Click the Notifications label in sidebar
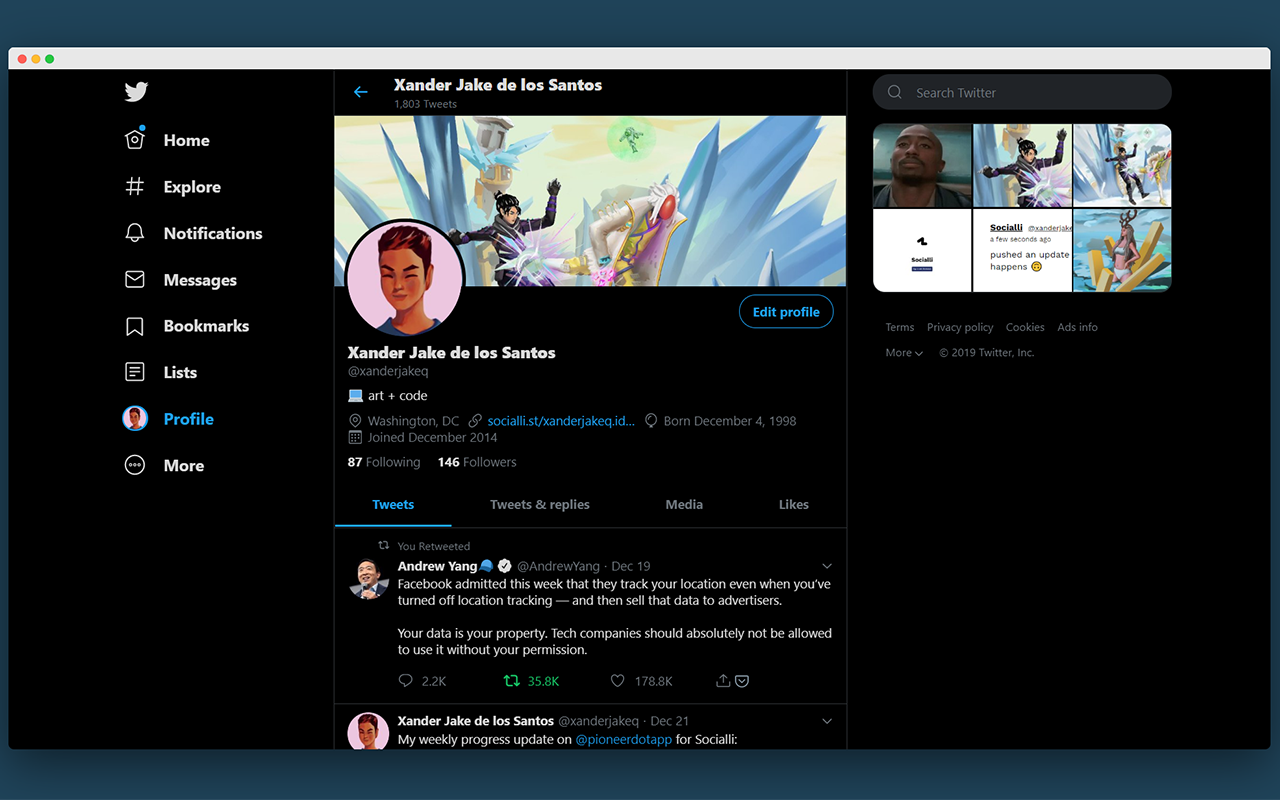The height and width of the screenshot is (800, 1280). (213, 233)
